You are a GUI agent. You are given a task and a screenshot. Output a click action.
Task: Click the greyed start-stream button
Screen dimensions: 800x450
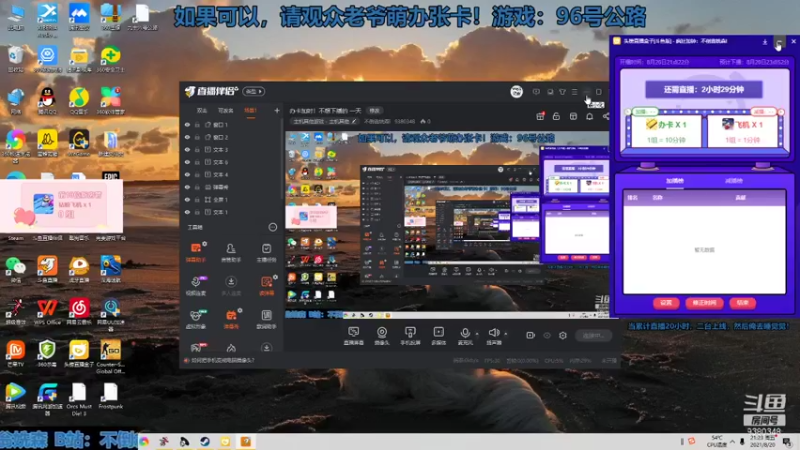pos(593,335)
